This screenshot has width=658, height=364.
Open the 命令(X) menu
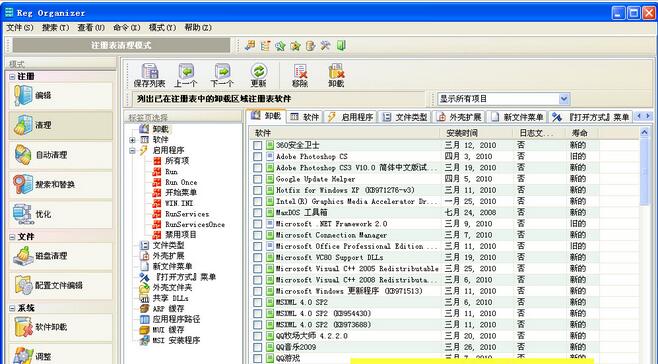point(127,28)
